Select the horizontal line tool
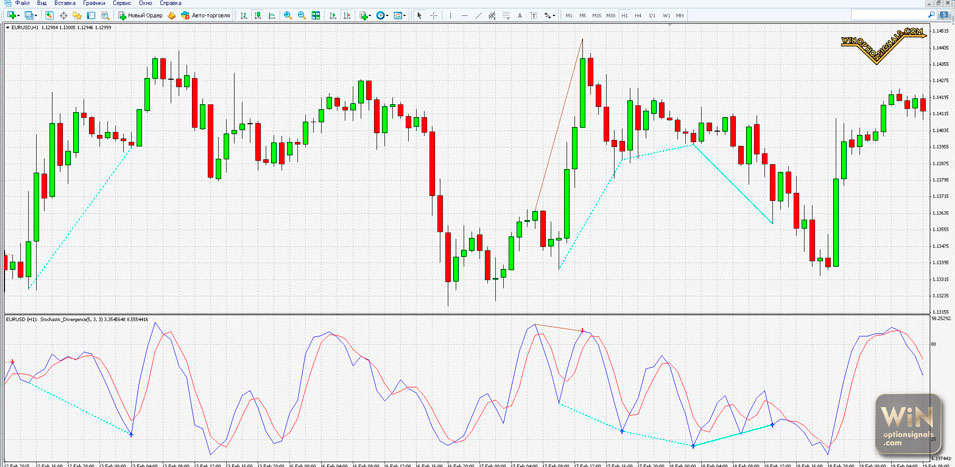Viewport: 955px width, 467px height. (464, 16)
